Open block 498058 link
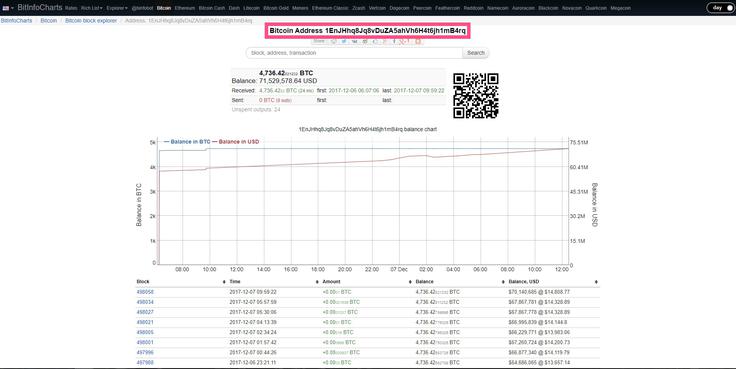The height and width of the screenshot is (369, 736). point(145,292)
